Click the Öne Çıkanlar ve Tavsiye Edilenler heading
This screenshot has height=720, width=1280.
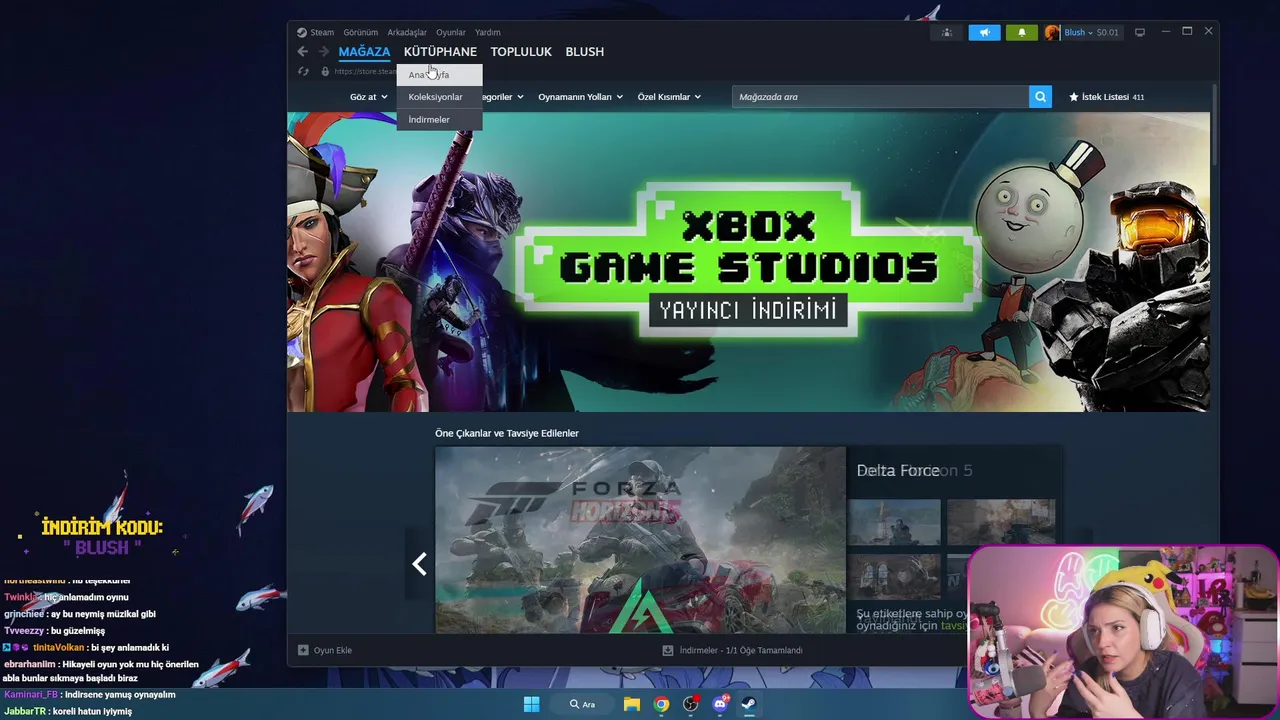tap(507, 433)
